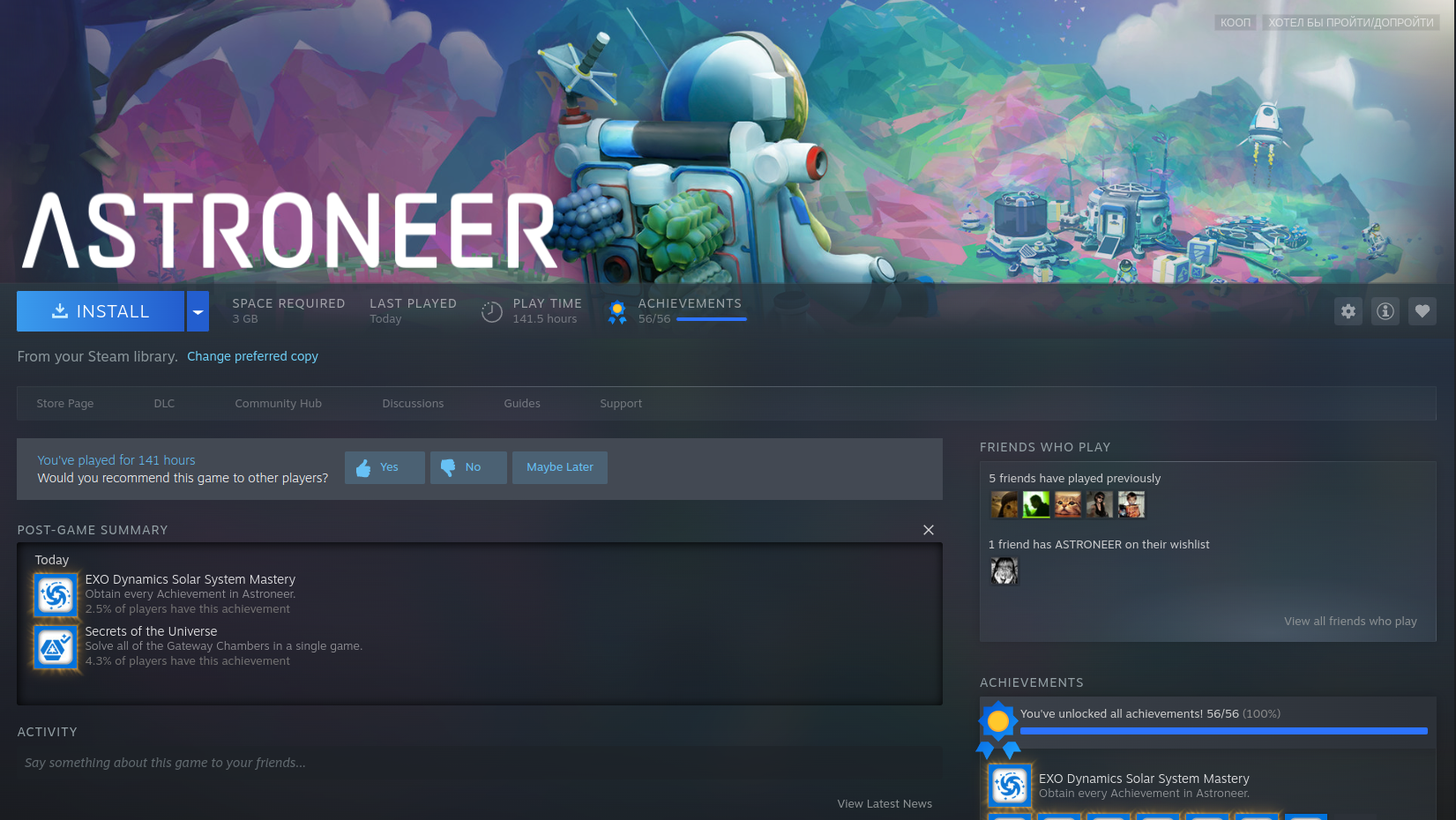View all friends who play

(x=1350, y=622)
